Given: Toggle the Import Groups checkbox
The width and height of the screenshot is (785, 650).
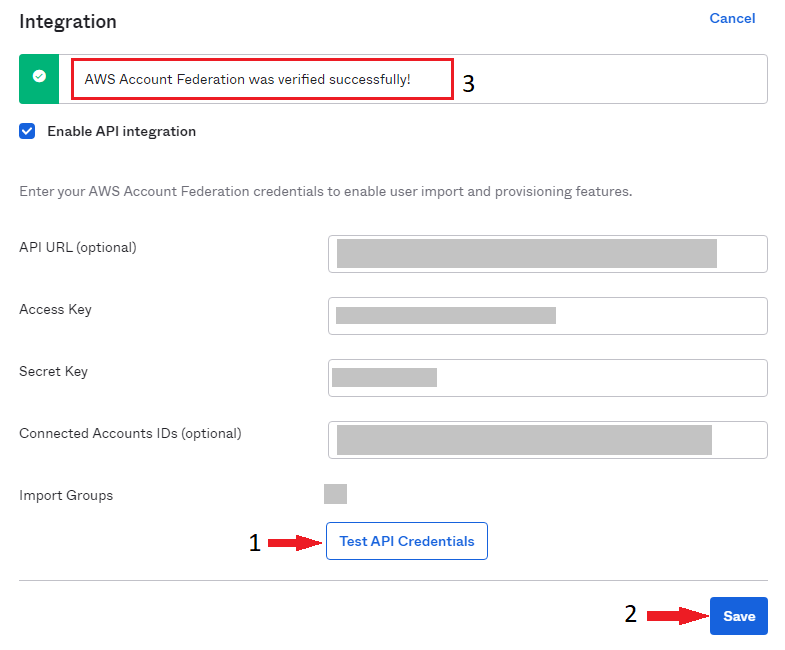Looking at the screenshot, I should pyautogui.click(x=335, y=494).
